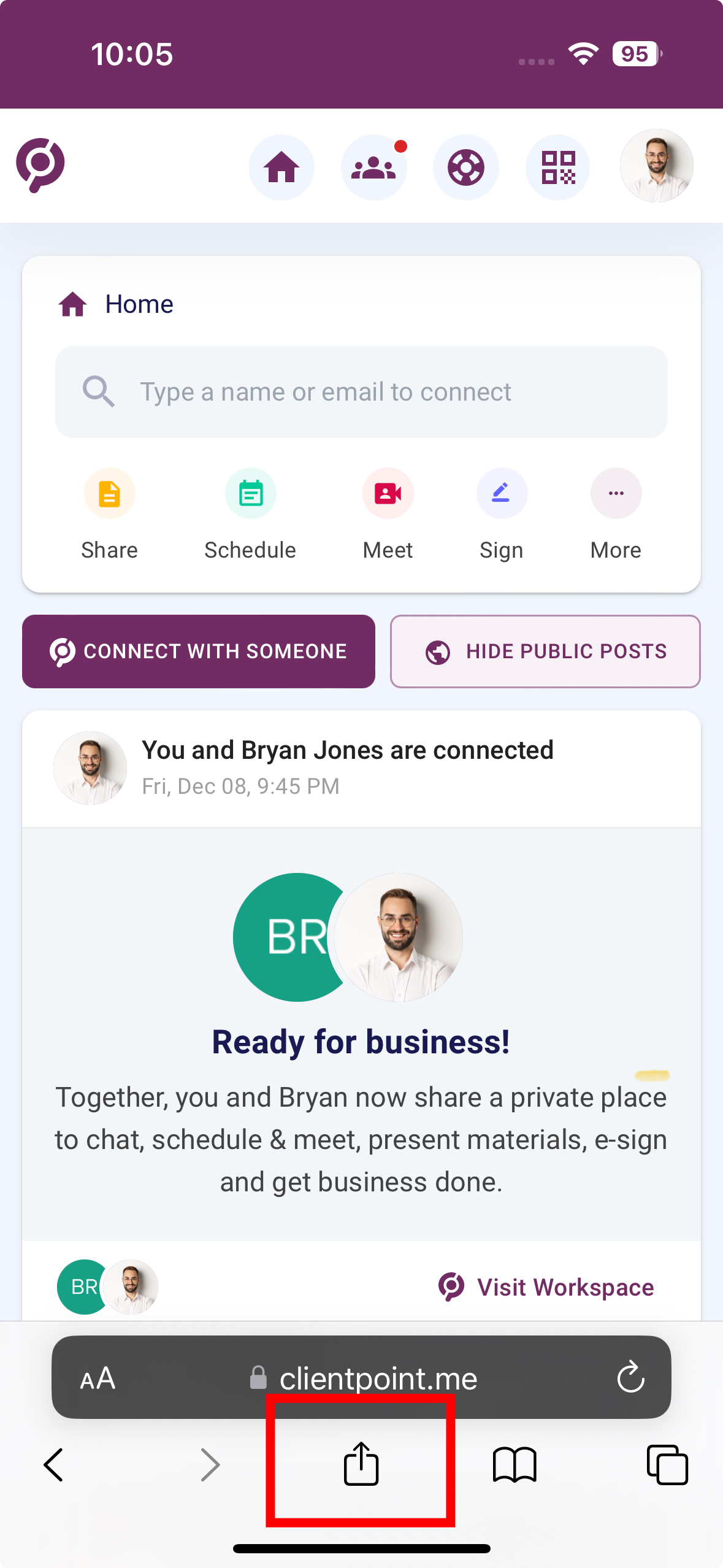Go back with Safari back arrow
This screenshot has width=723, height=1568.
click(x=54, y=1465)
